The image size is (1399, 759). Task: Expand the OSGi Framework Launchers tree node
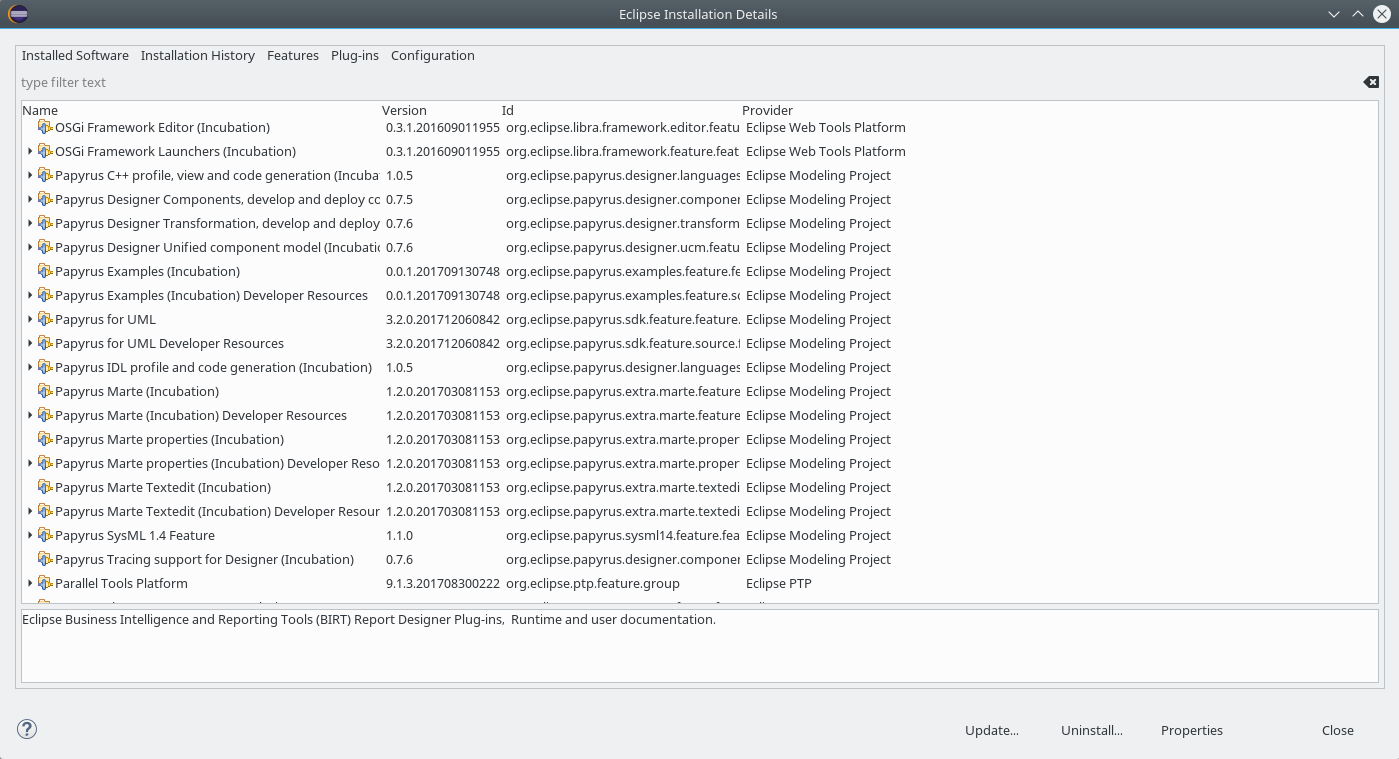30,151
